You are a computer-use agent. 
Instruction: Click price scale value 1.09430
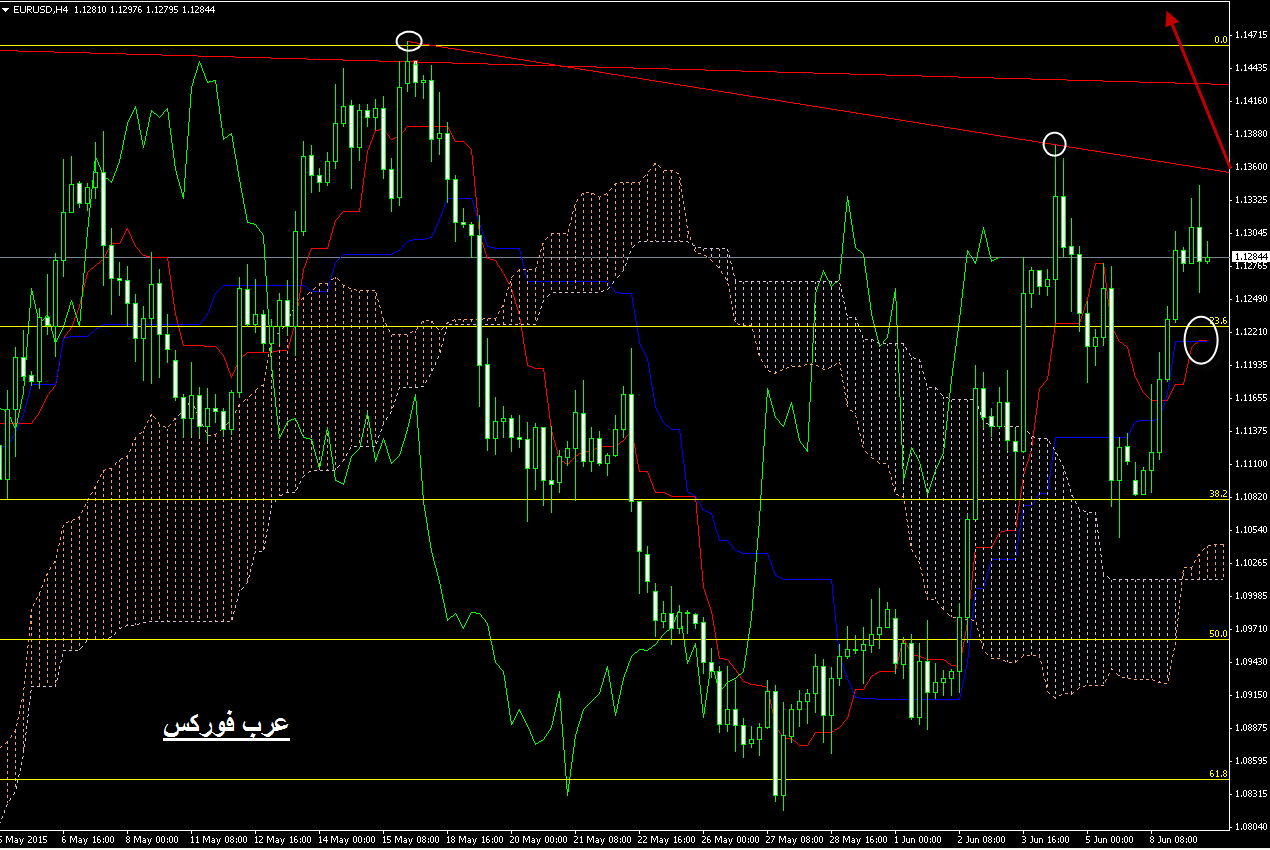(x=1250, y=662)
